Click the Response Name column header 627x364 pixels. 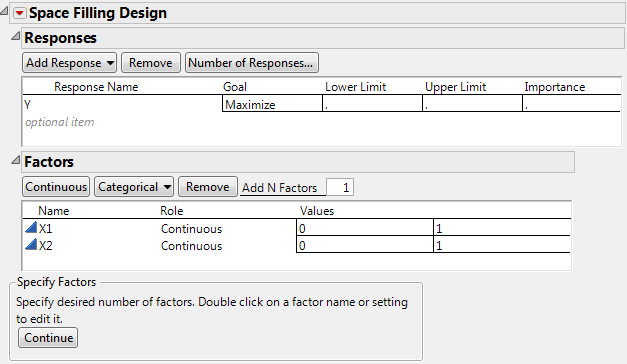[x=96, y=87]
